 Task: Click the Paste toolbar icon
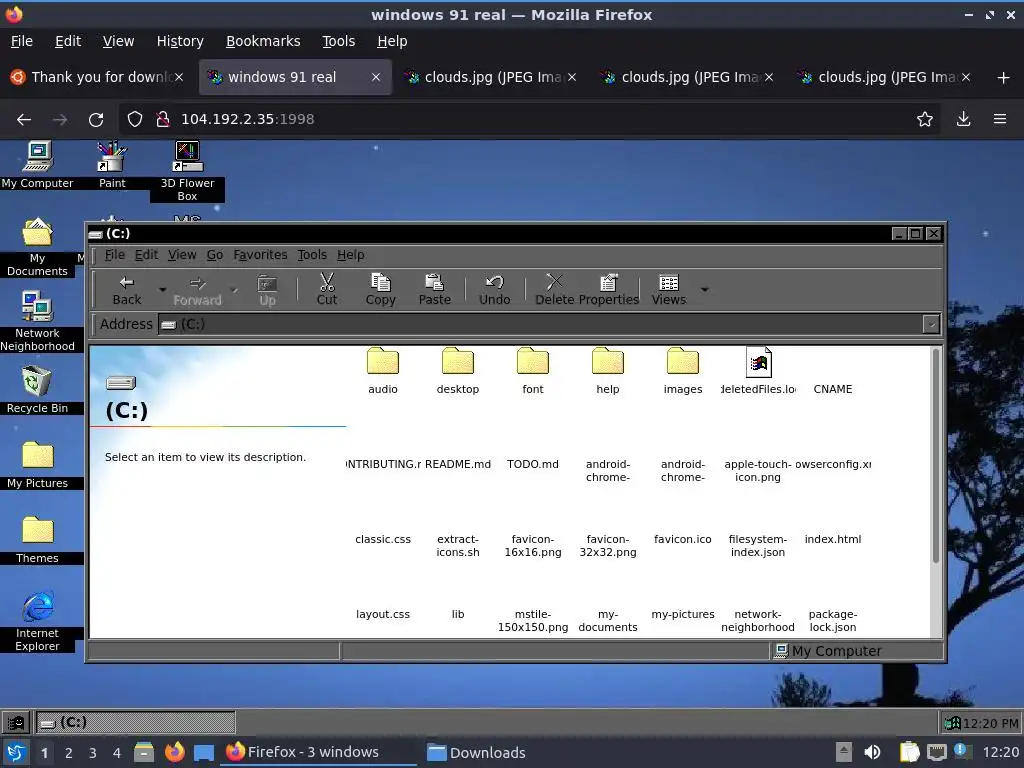coord(434,282)
